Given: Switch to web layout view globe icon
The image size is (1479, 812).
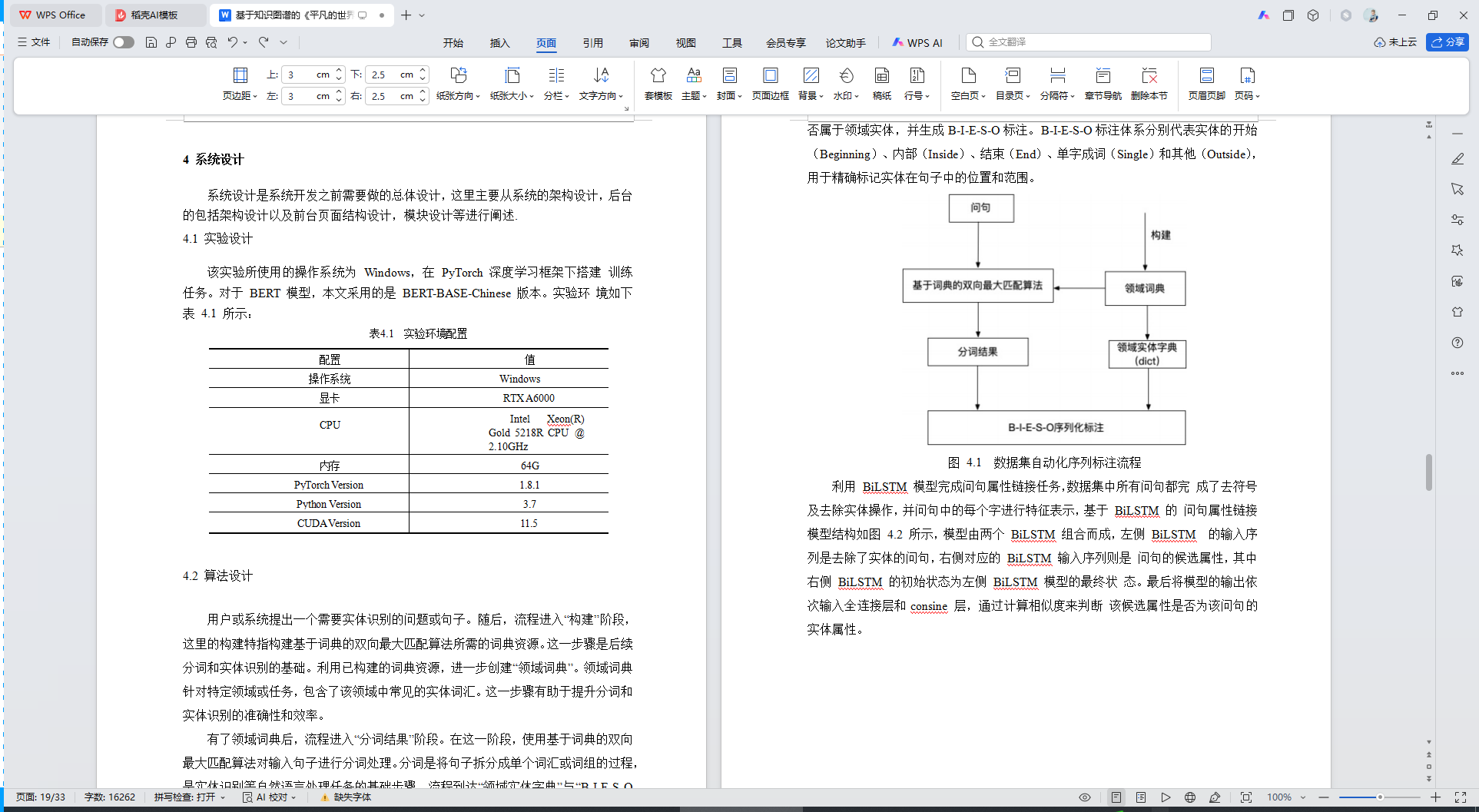Looking at the screenshot, I should pyautogui.click(x=1190, y=797).
